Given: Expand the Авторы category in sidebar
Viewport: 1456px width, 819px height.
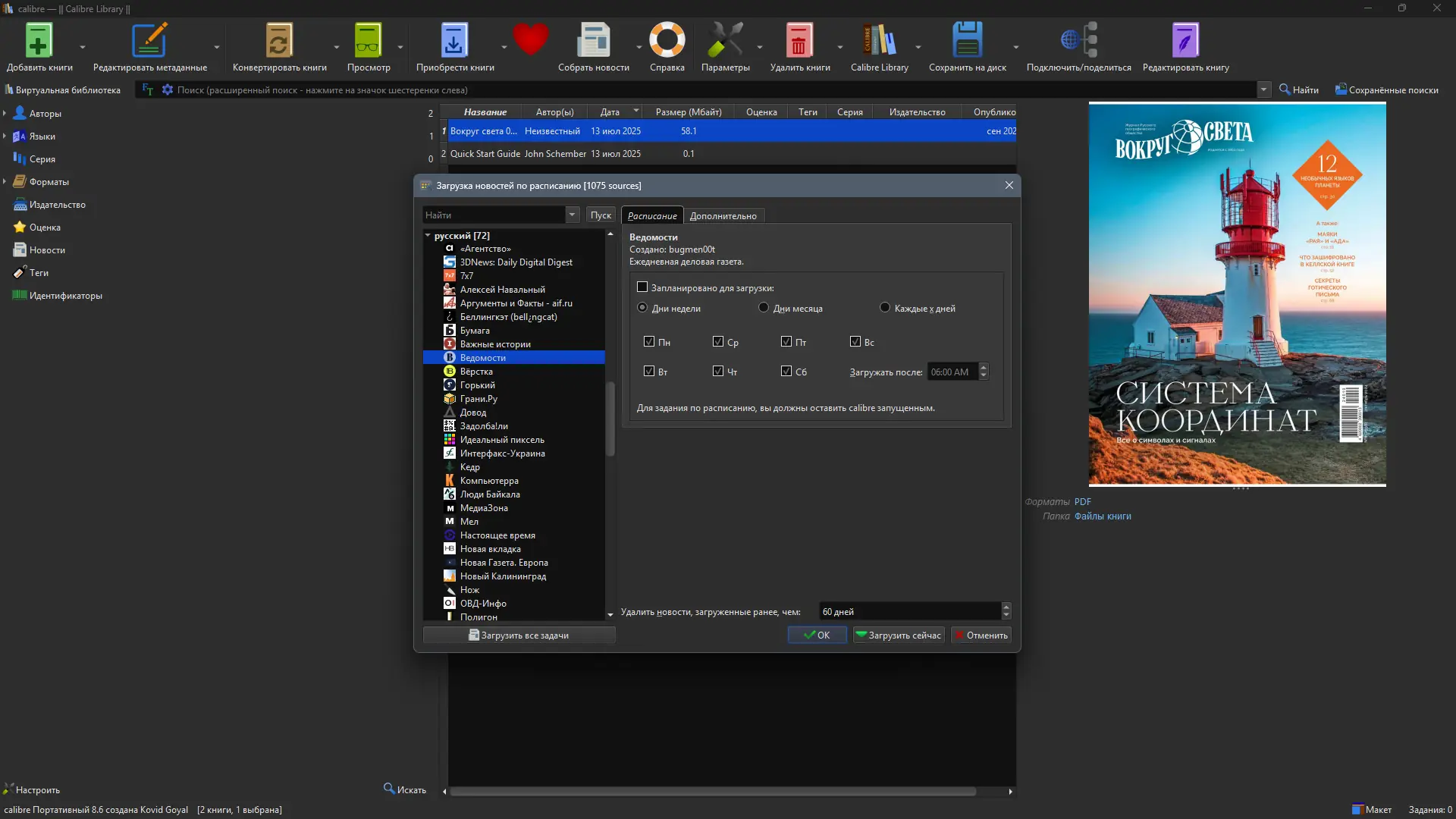Looking at the screenshot, I should [x=5, y=114].
